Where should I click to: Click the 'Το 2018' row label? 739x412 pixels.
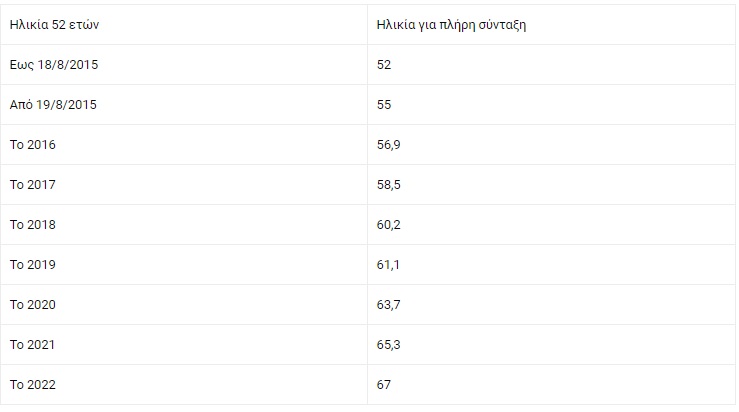[33, 225]
